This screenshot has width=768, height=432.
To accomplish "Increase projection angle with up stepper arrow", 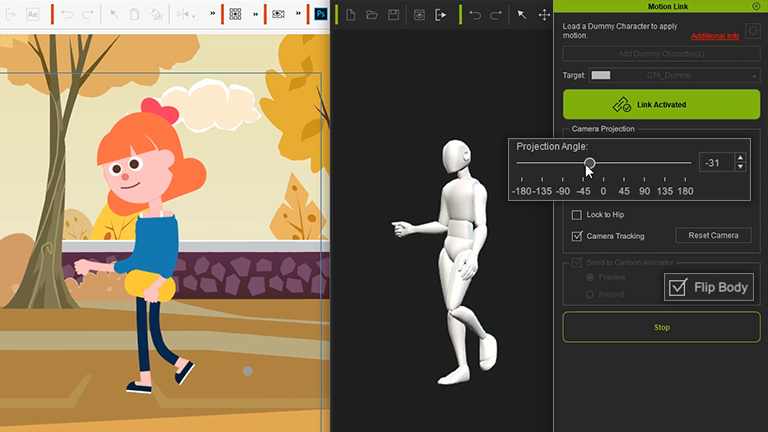I will click(740, 158).
